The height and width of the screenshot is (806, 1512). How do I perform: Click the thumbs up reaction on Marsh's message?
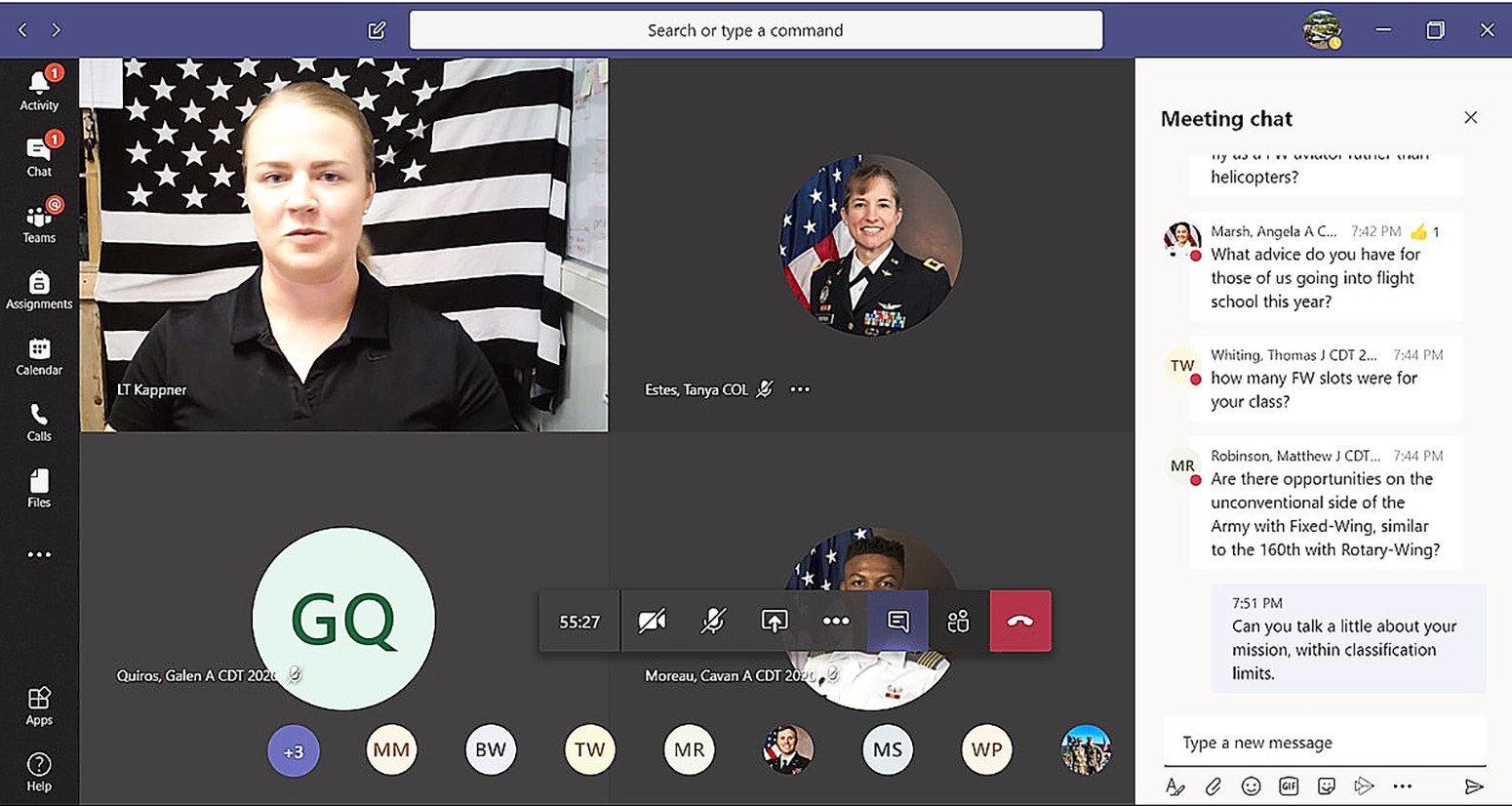point(1418,231)
